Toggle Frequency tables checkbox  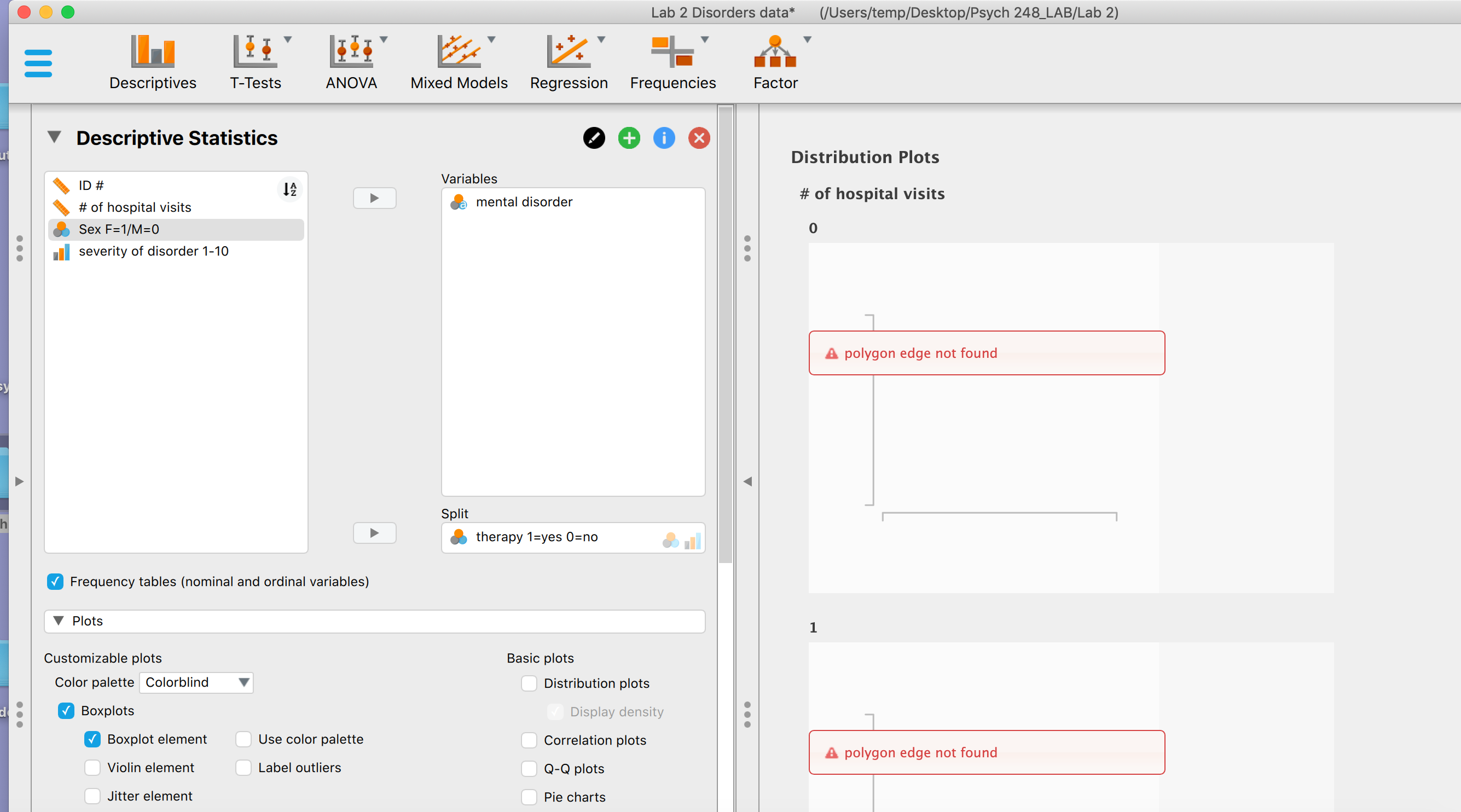tap(55, 581)
